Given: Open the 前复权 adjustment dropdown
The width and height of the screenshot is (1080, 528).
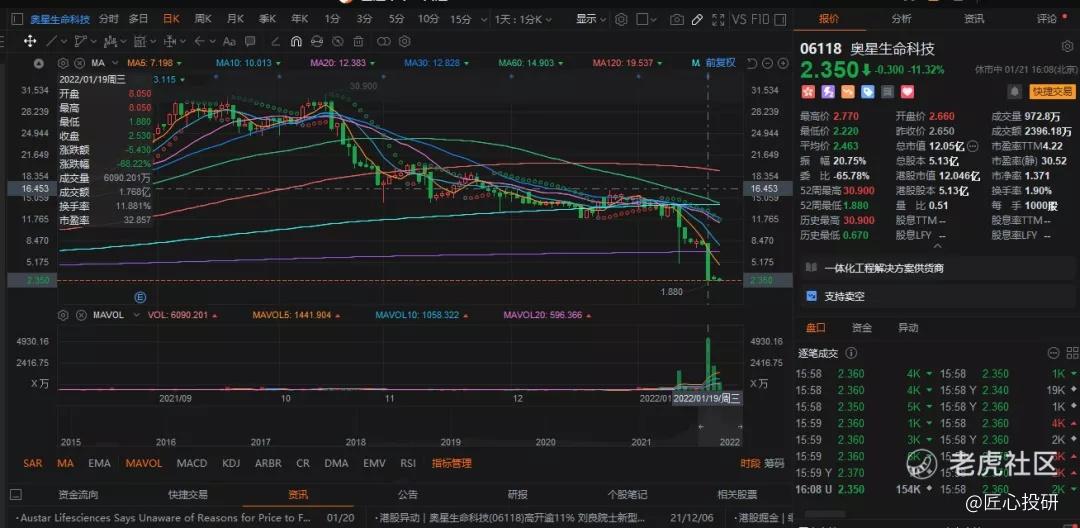Looking at the screenshot, I should 720,63.
